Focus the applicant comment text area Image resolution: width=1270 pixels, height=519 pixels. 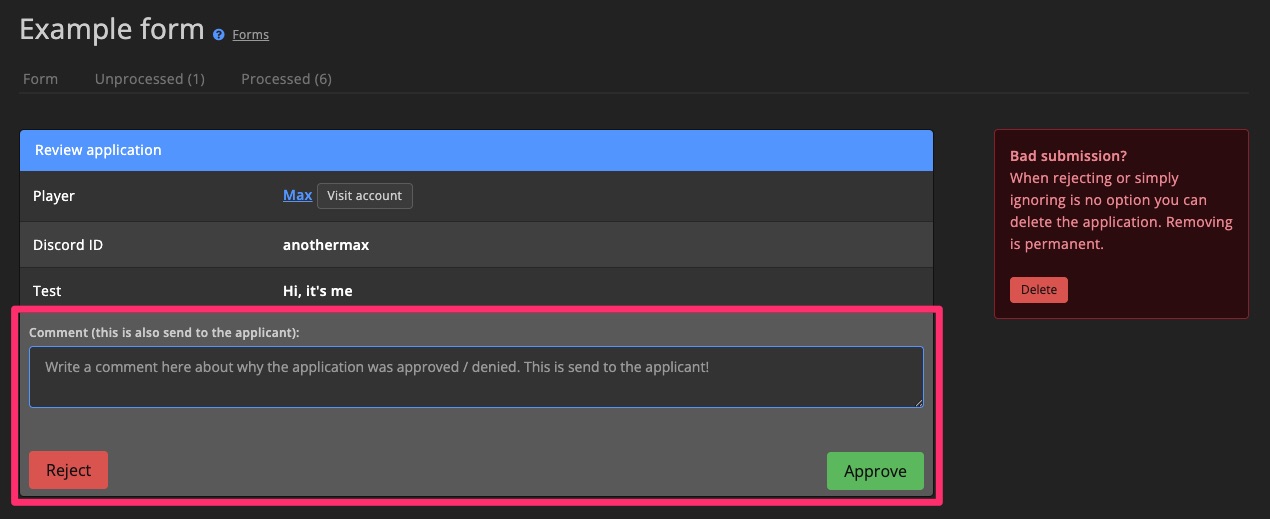[475, 377]
